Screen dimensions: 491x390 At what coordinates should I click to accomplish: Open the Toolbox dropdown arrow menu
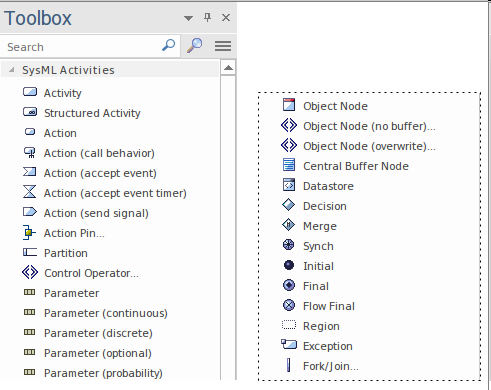click(x=188, y=18)
